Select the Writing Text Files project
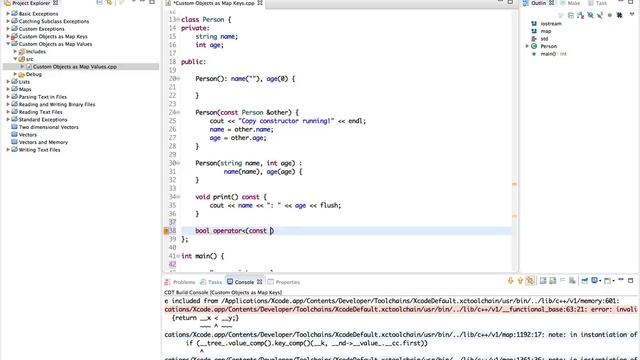This screenshot has width=640, height=360. point(39,150)
